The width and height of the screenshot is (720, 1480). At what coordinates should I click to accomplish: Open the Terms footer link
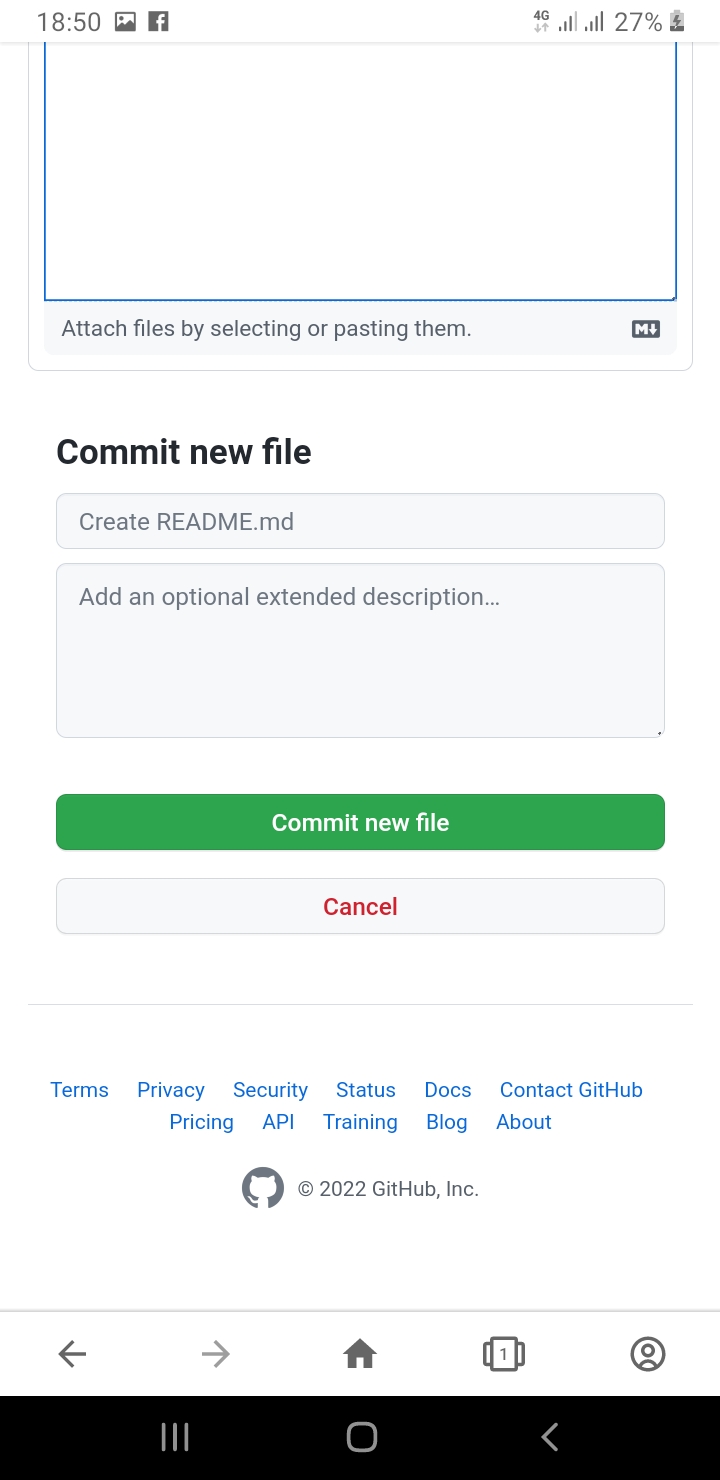[x=79, y=1090]
